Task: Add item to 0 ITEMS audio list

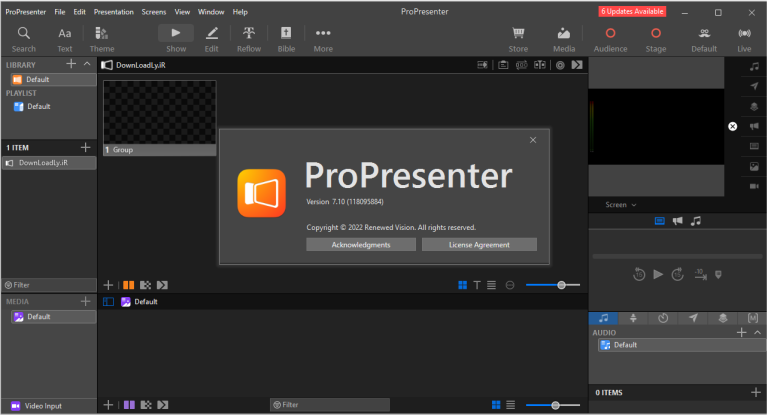Action: pos(755,392)
